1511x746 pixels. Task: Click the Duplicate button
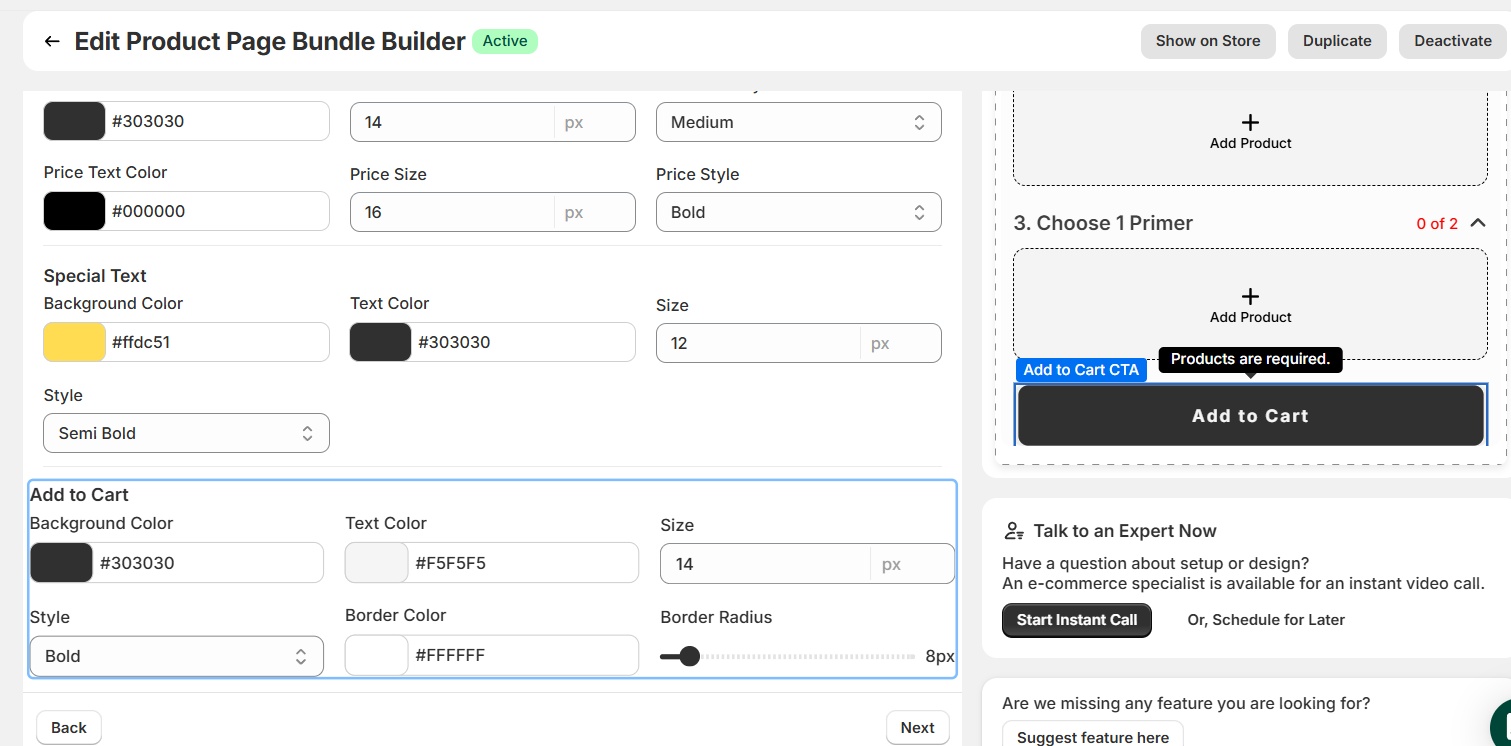1336,41
